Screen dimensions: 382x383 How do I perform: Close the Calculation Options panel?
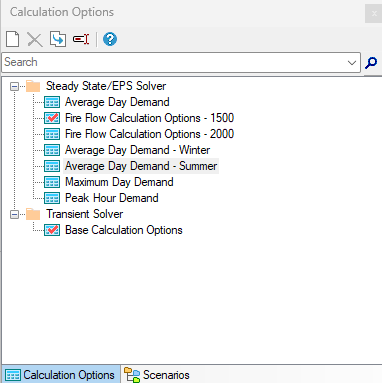point(374,14)
